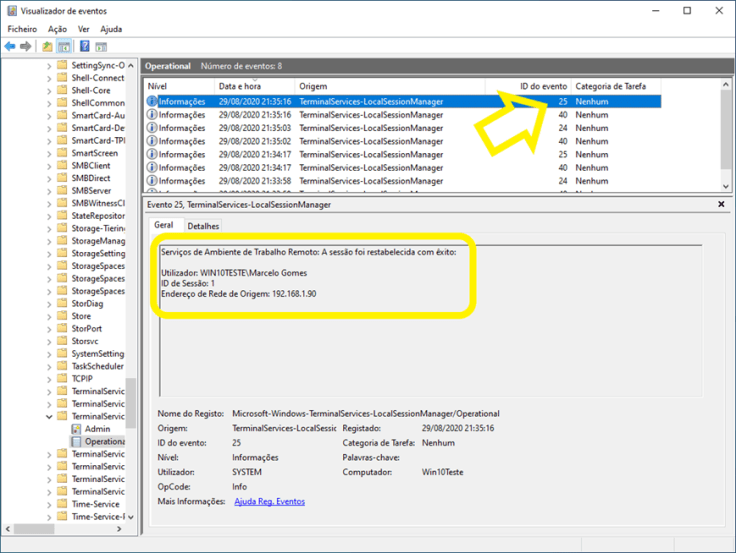Close the event preview pane
The height and width of the screenshot is (553, 736).
pyautogui.click(x=722, y=204)
